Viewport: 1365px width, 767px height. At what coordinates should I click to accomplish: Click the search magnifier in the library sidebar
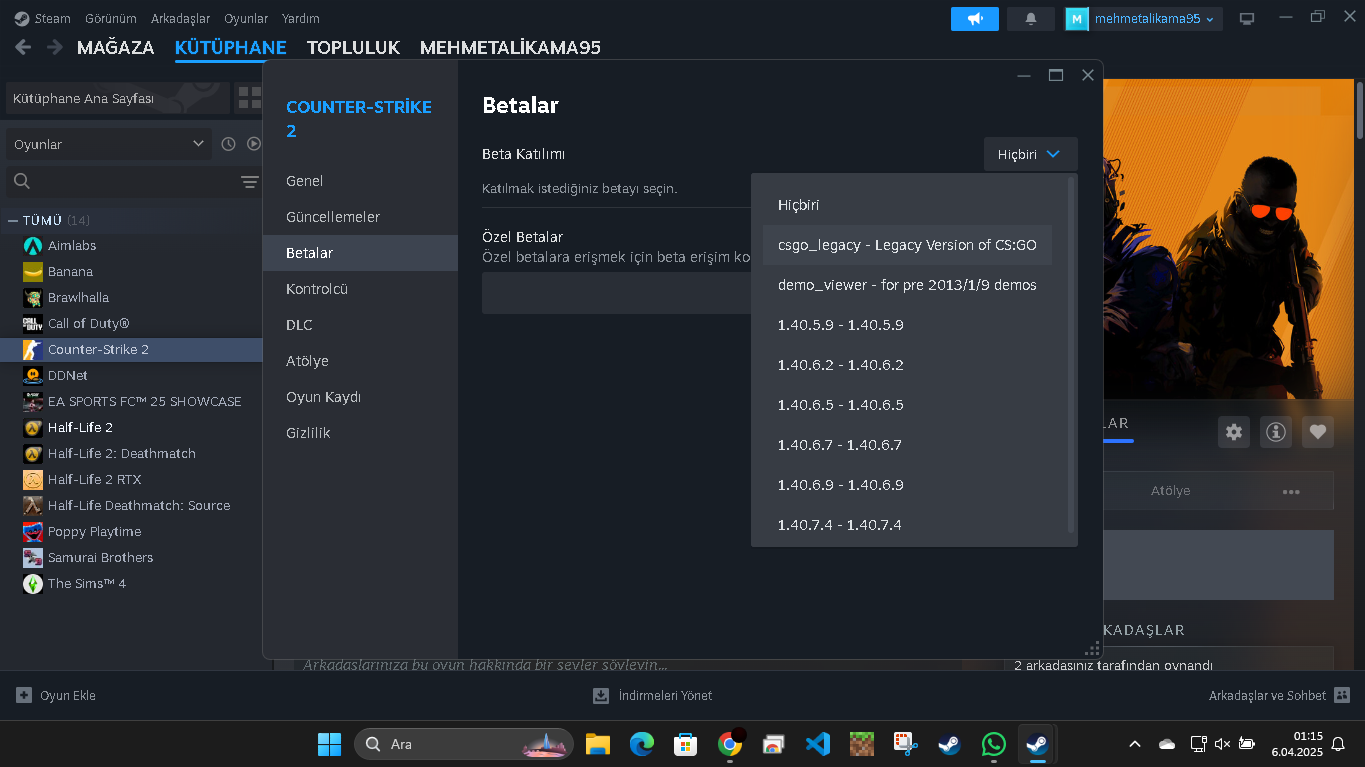pyautogui.click(x=22, y=181)
